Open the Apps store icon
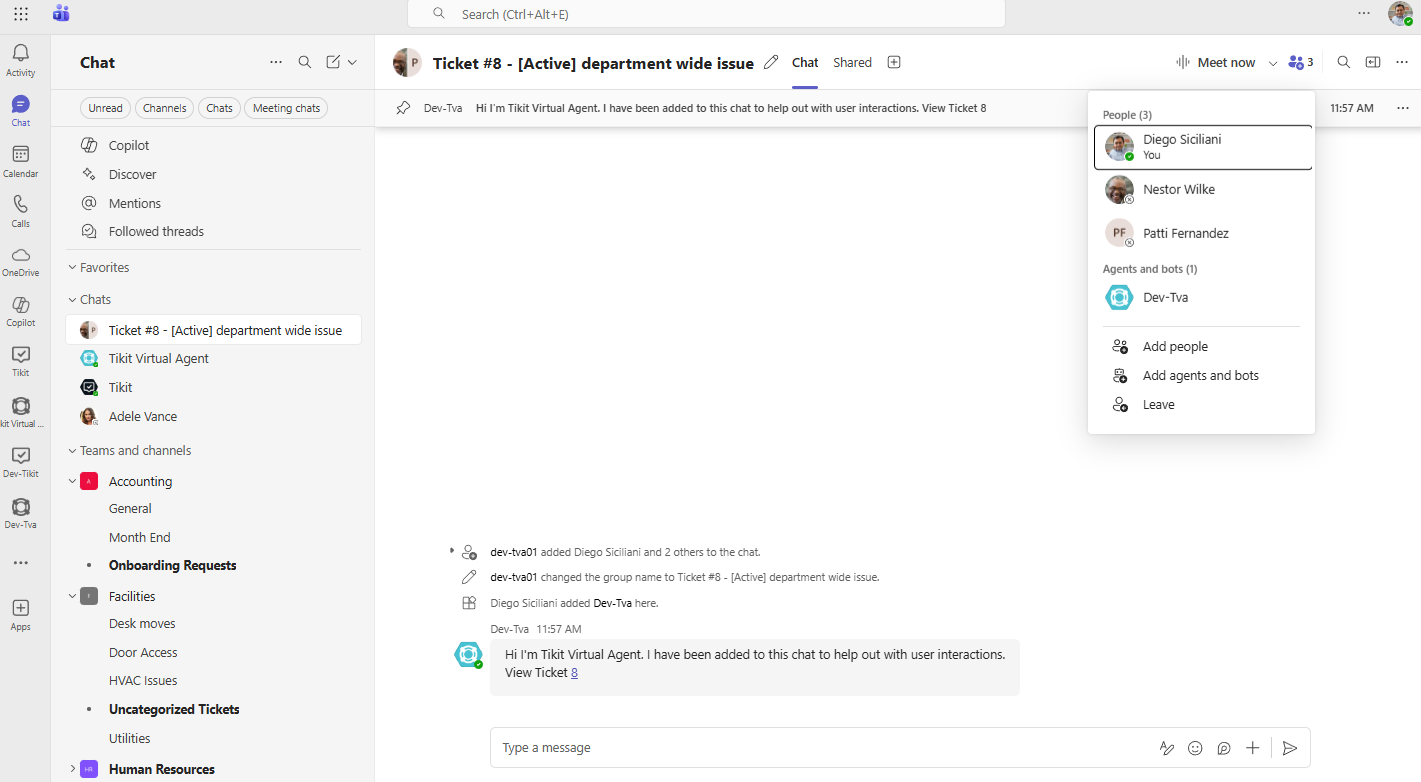Screen dimensions: 1421x782 20,613
